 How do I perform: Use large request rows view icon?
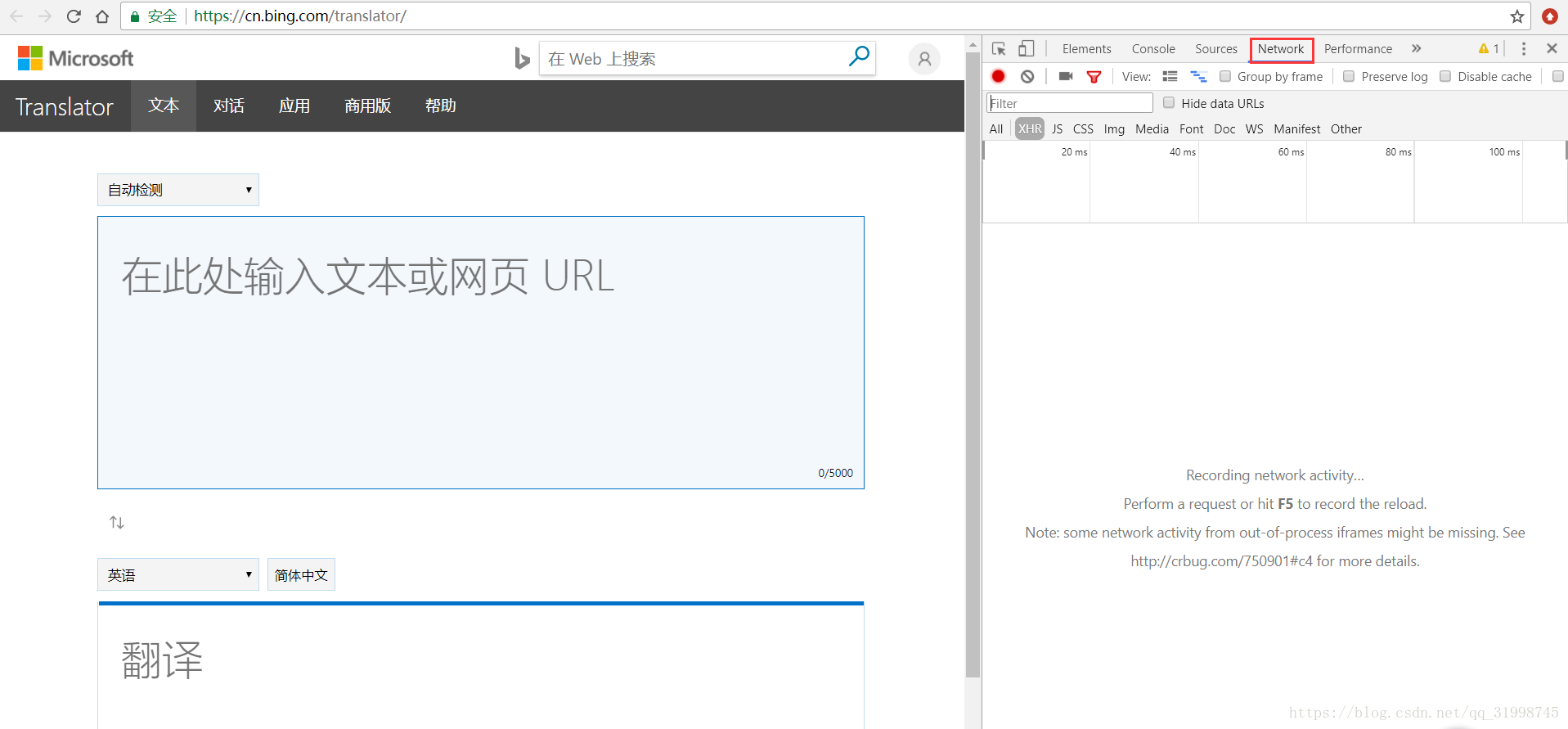point(1170,76)
